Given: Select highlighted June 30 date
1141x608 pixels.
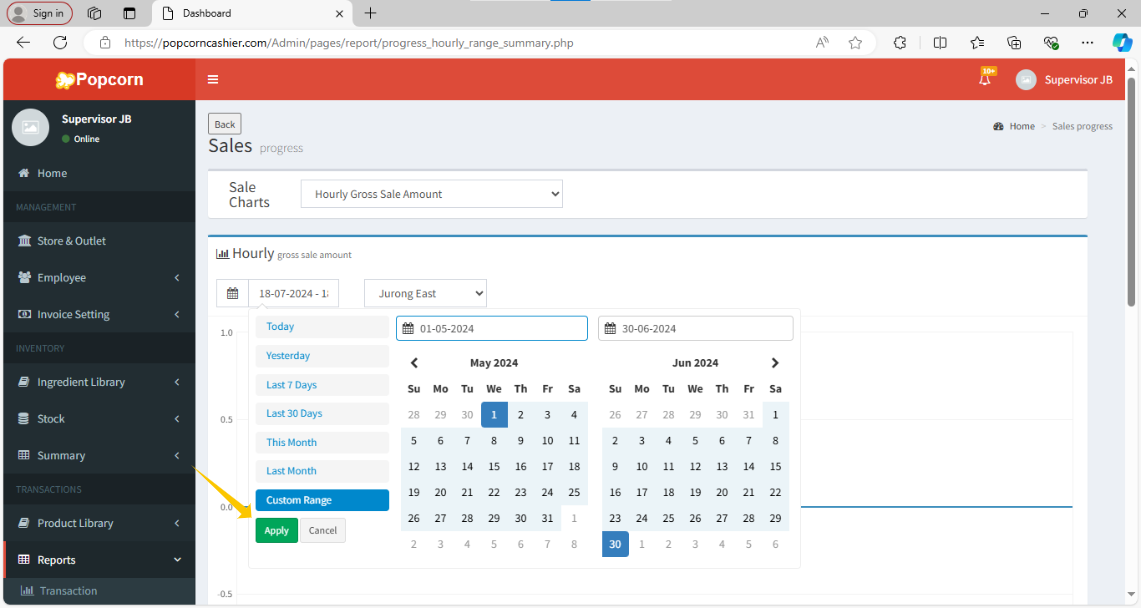Looking at the screenshot, I should [615, 544].
